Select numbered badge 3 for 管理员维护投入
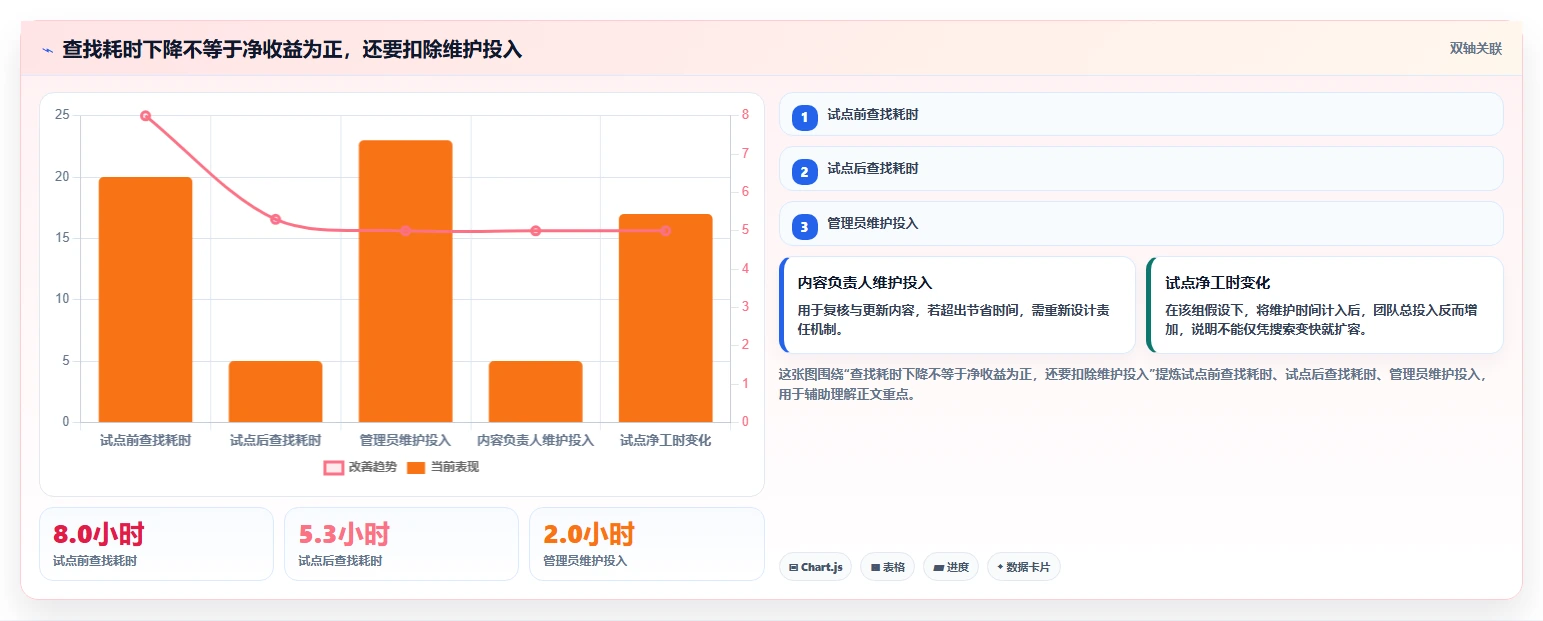 pyautogui.click(x=805, y=227)
